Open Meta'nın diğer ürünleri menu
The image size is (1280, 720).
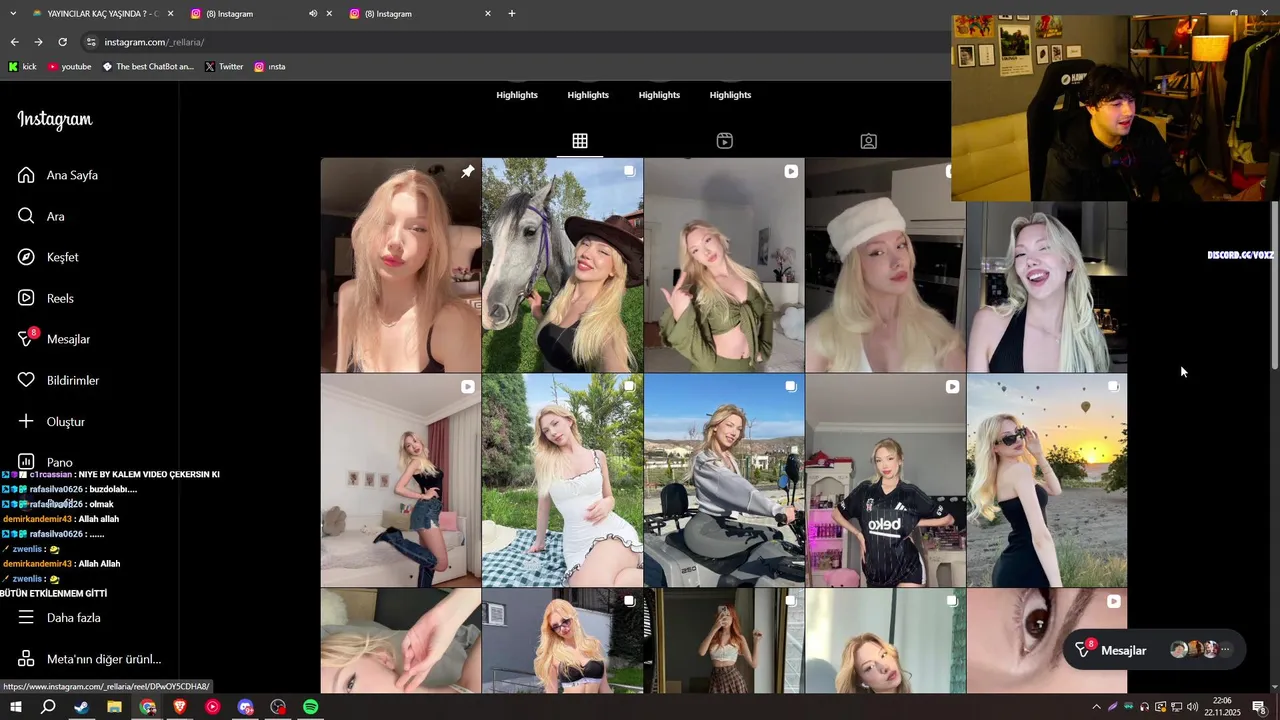point(90,659)
